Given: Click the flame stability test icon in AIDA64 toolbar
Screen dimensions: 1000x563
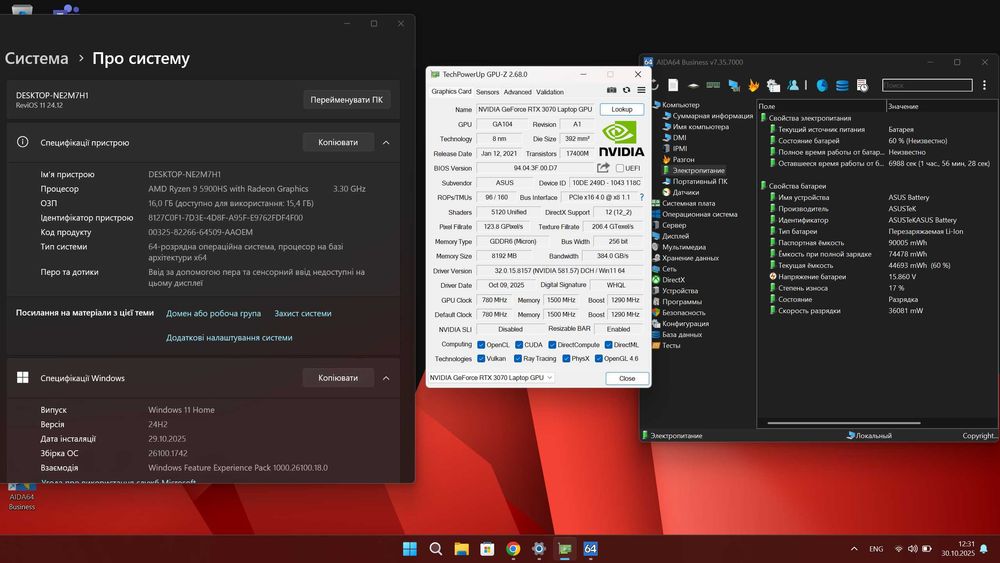Looking at the screenshot, I should [x=754, y=85].
